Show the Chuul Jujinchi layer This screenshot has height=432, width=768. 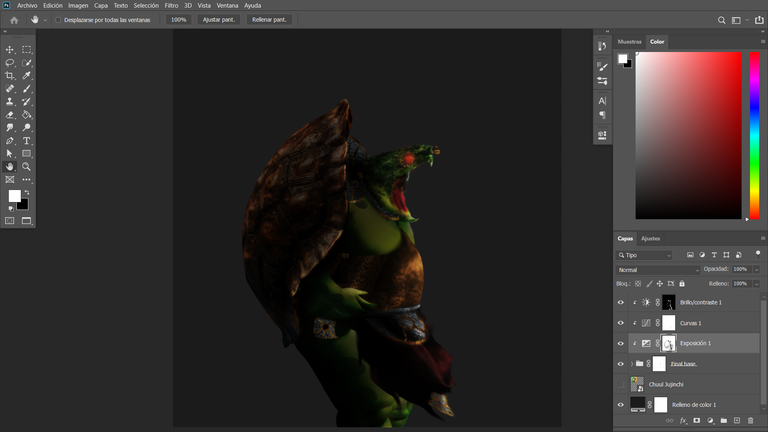(x=621, y=384)
